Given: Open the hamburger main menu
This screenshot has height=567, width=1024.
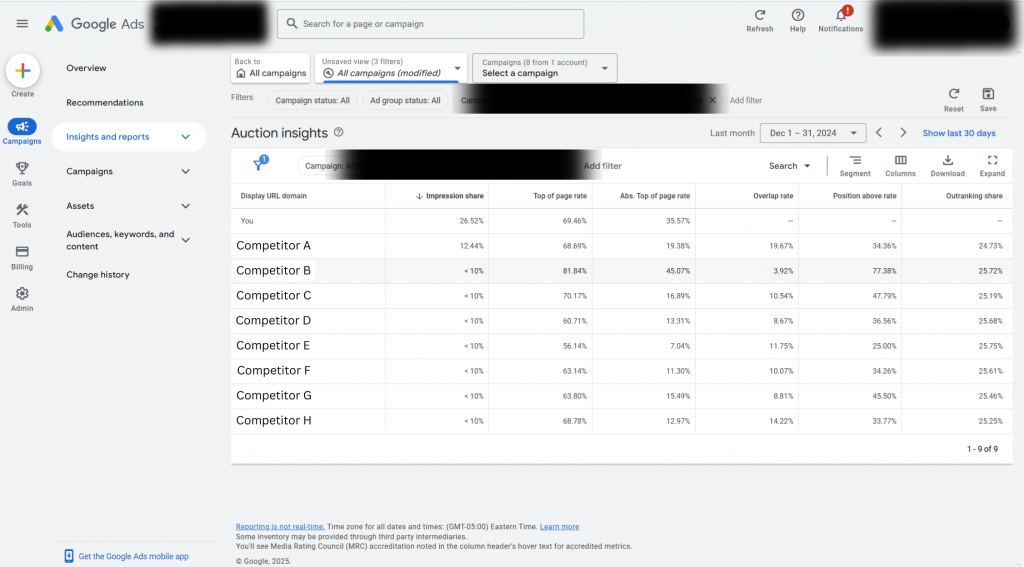Looking at the screenshot, I should pos(22,24).
